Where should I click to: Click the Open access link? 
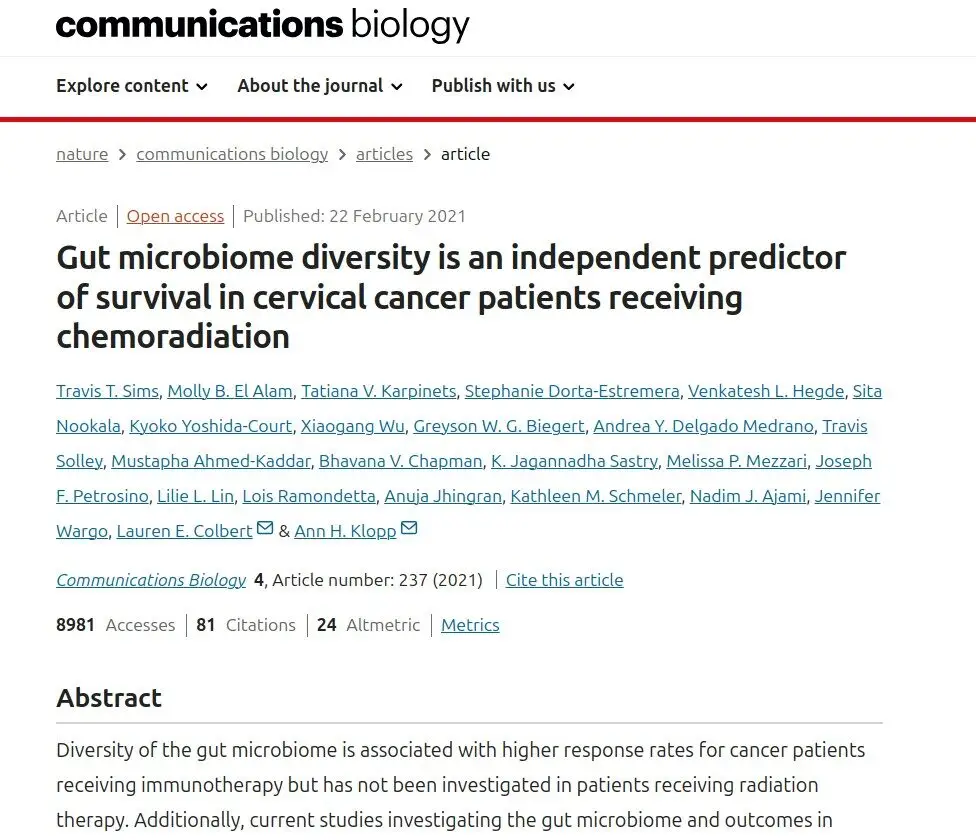tap(176, 216)
